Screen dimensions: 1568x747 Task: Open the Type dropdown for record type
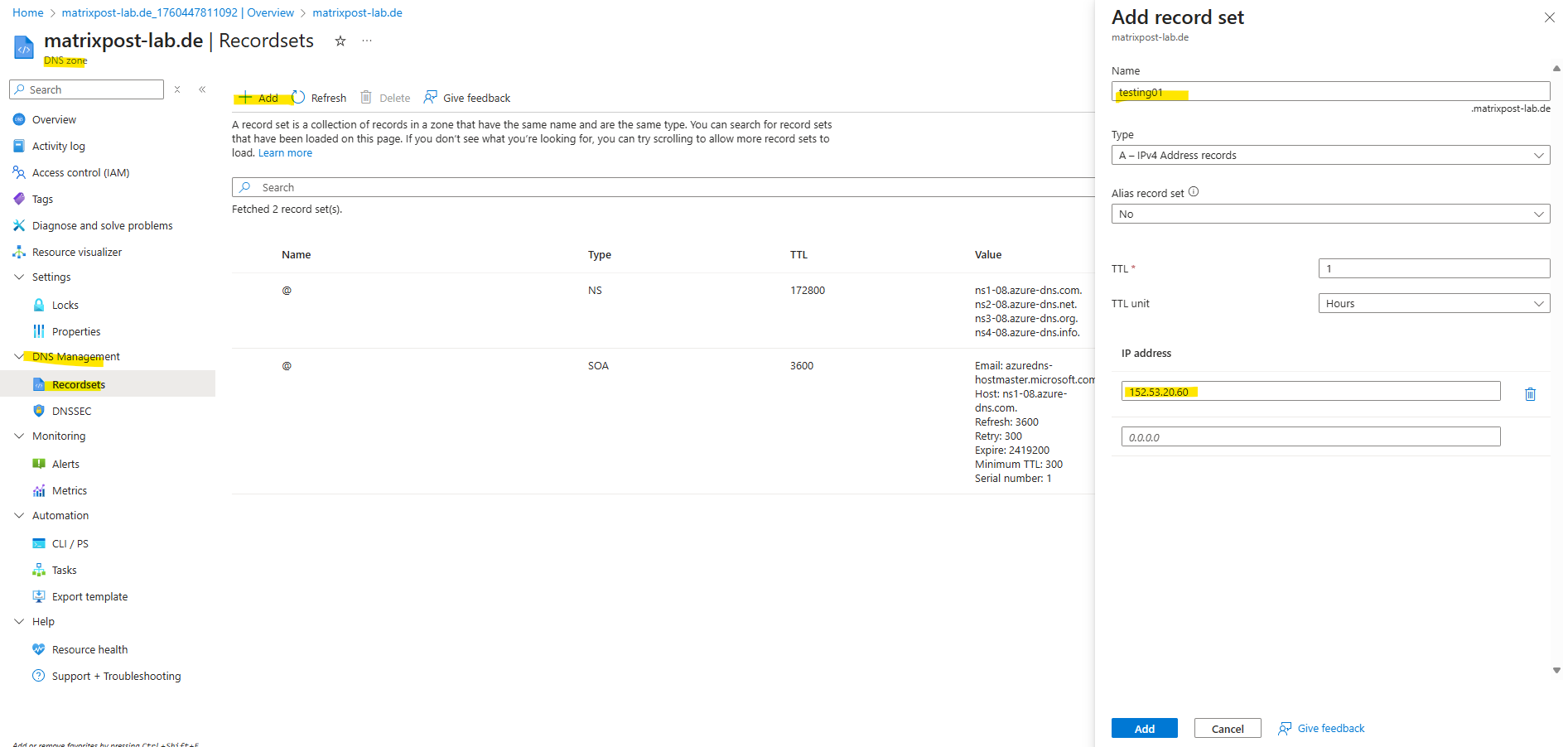point(1329,155)
